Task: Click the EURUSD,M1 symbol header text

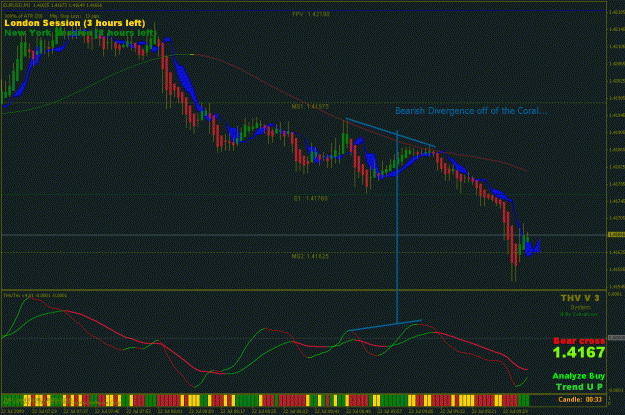Action: (53, 5)
